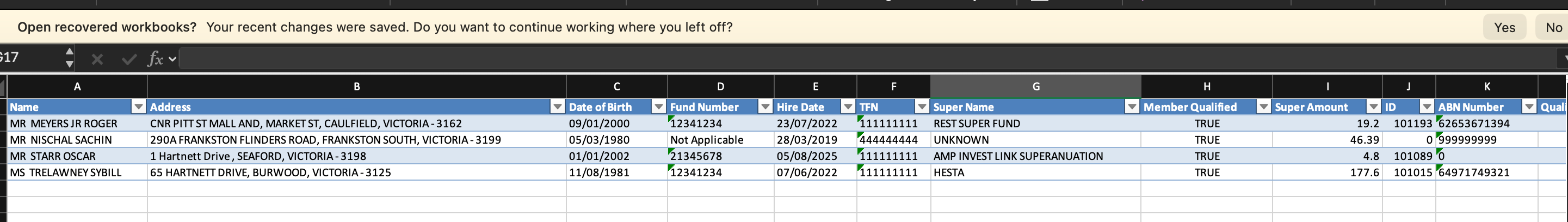Open the Fund Number filter dropdown
The width and height of the screenshot is (1568, 222).
coord(765,107)
